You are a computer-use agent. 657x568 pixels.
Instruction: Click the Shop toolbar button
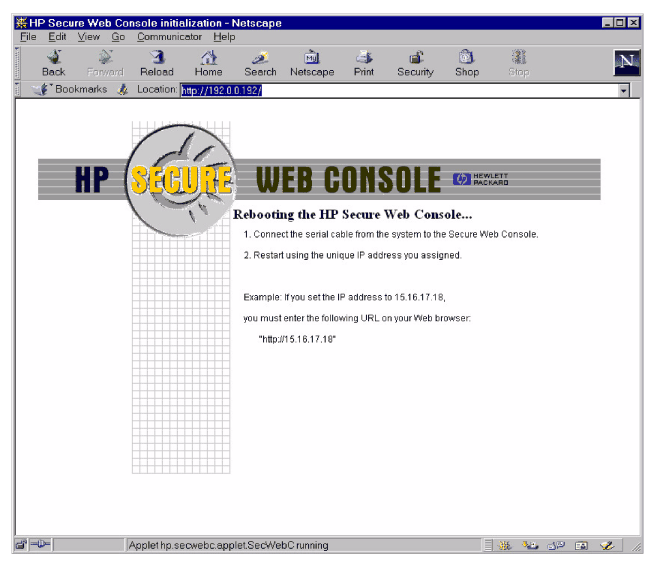pos(467,63)
